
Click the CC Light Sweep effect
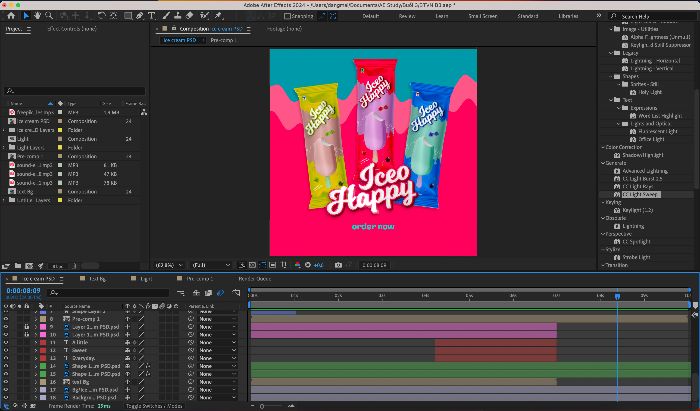[x=641, y=195]
